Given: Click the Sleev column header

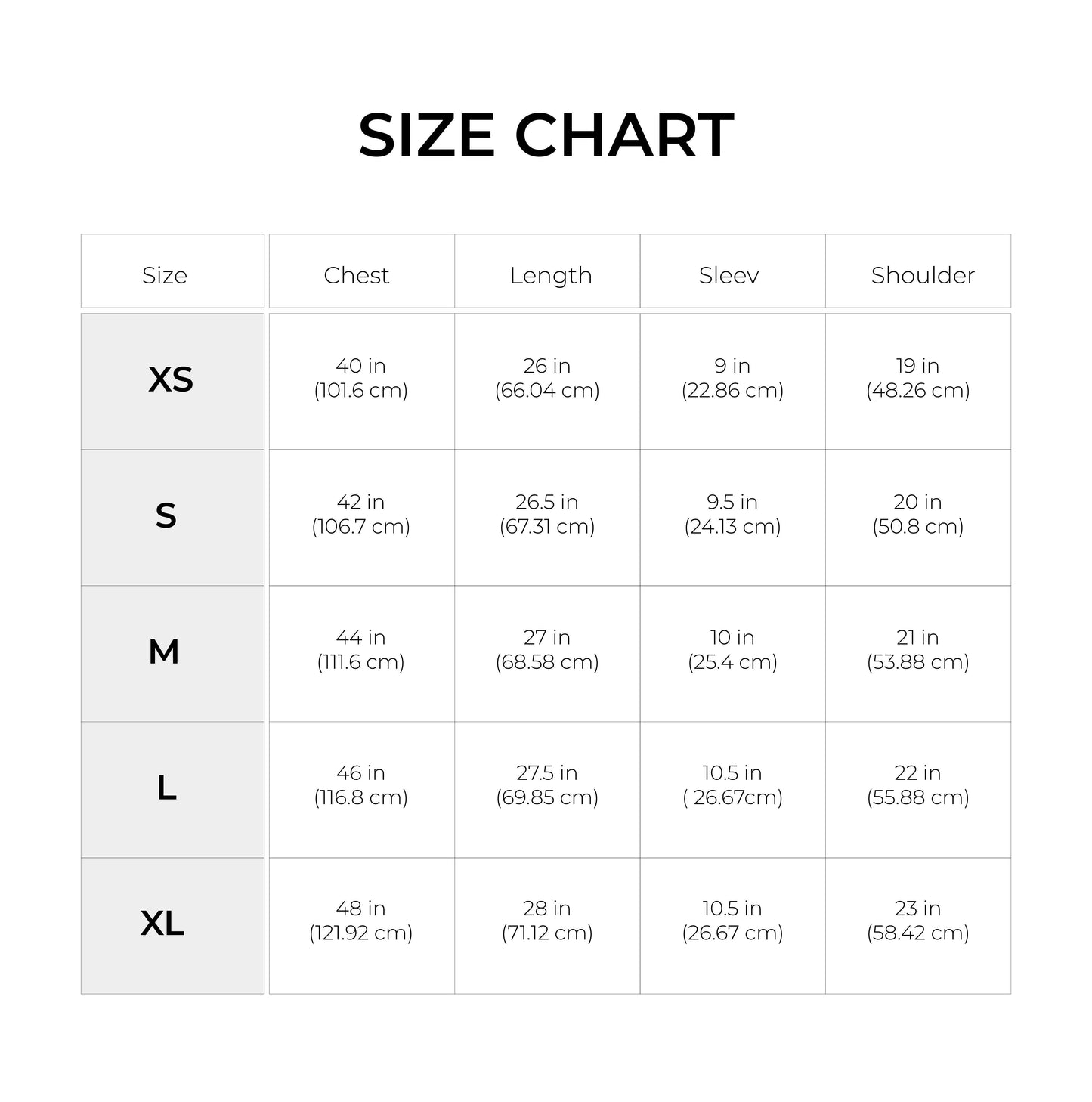Looking at the screenshot, I should pos(729,275).
